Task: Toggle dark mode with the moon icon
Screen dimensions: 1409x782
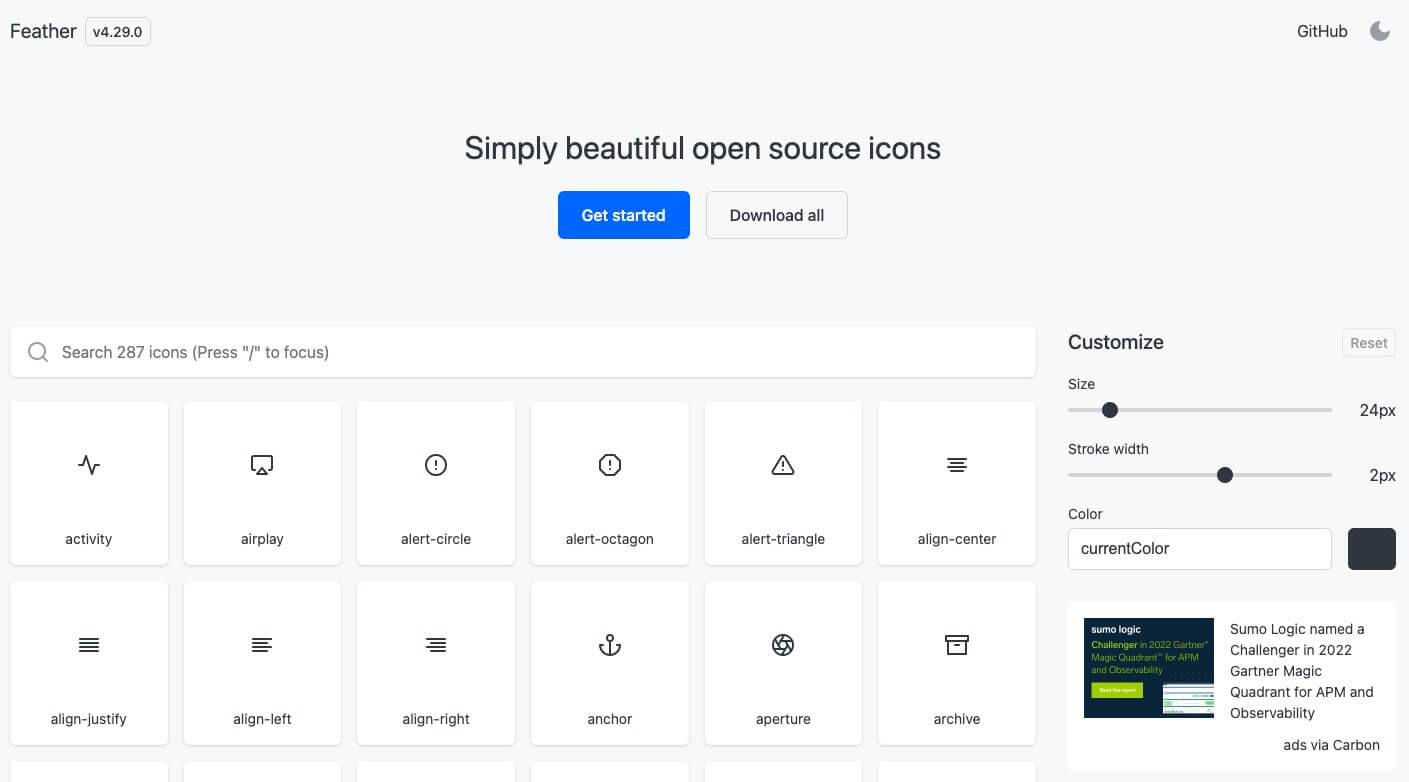Action: (x=1380, y=31)
